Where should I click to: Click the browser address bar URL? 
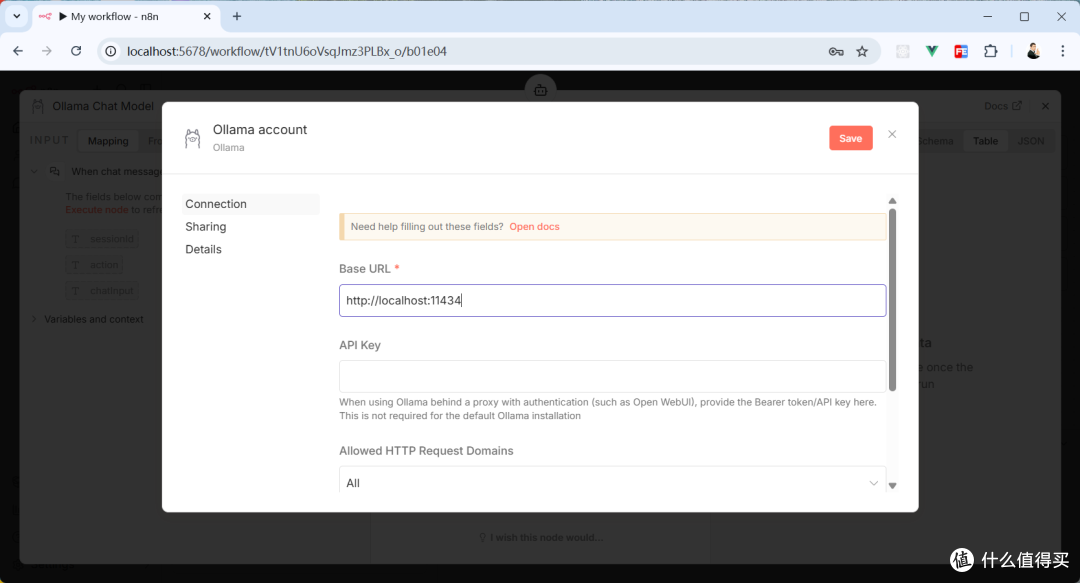287,51
